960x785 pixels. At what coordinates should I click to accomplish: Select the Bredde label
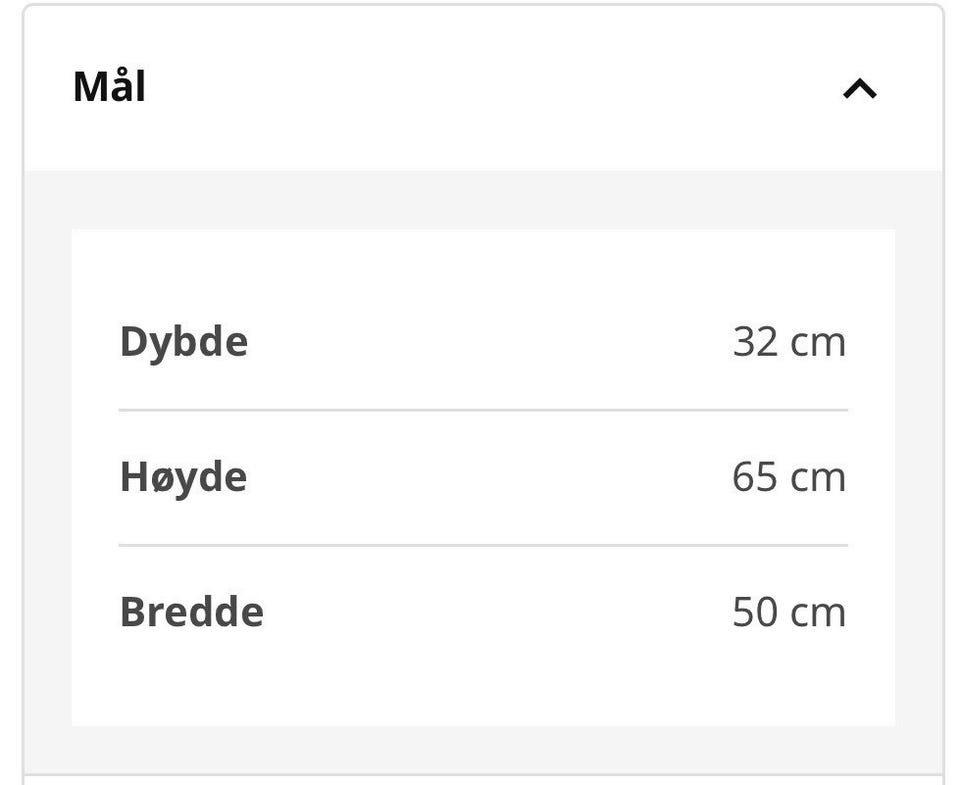pyautogui.click(x=192, y=612)
